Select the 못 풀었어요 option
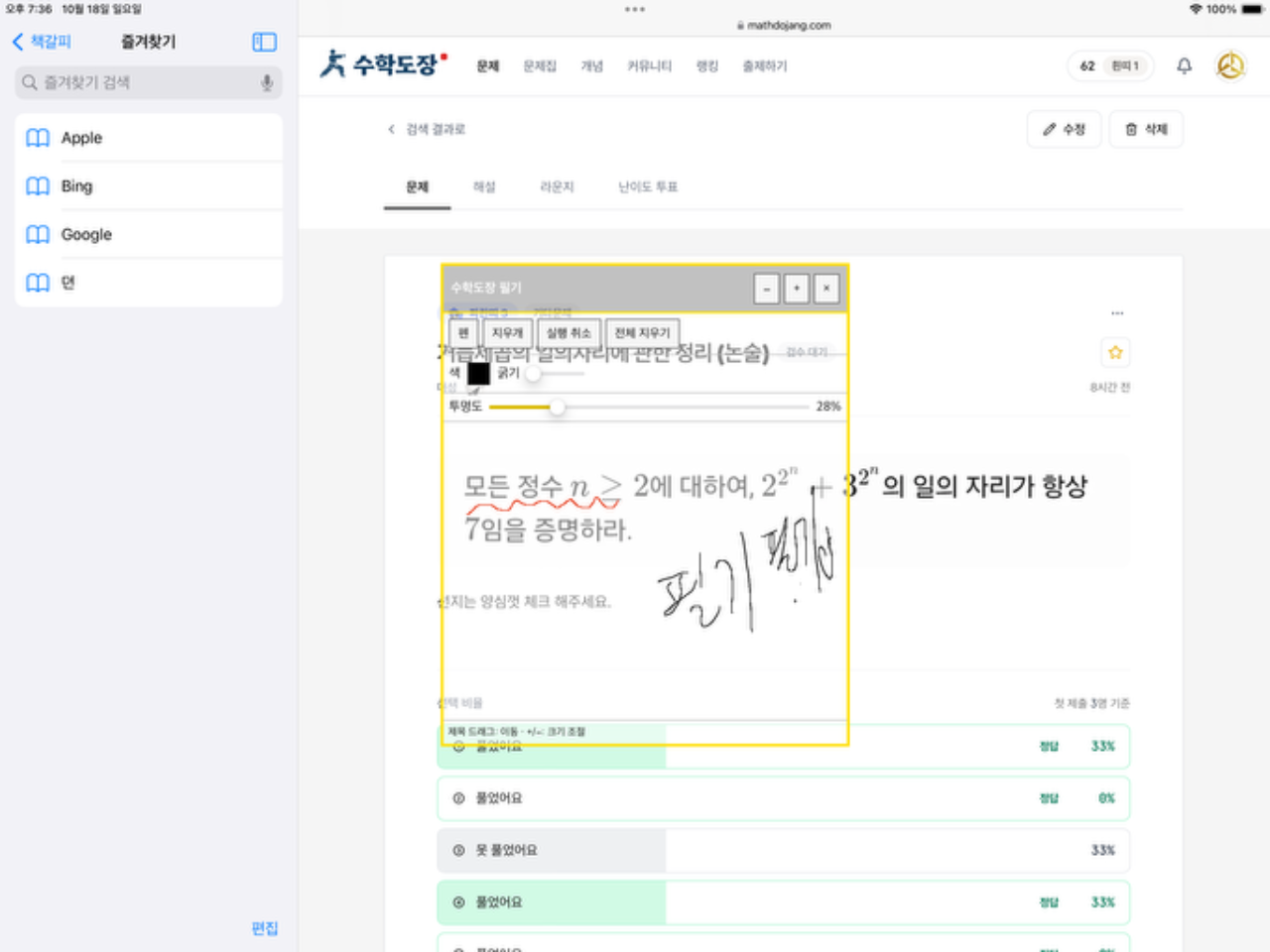The height and width of the screenshot is (952, 1270). click(x=783, y=851)
